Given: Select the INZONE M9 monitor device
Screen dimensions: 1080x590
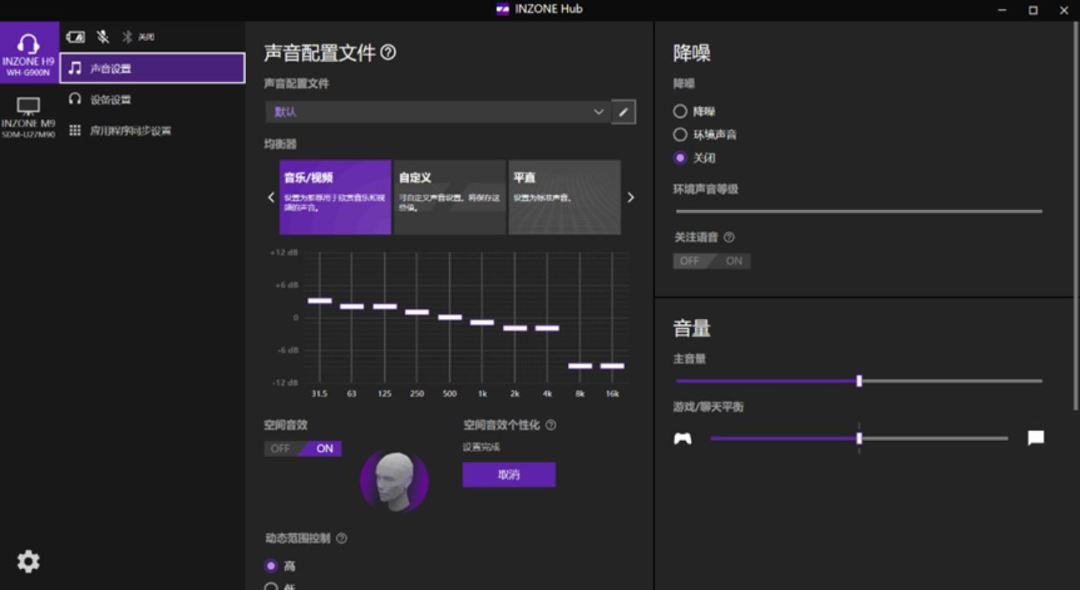Looking at the screenshot, I should (x=29, y=117).
